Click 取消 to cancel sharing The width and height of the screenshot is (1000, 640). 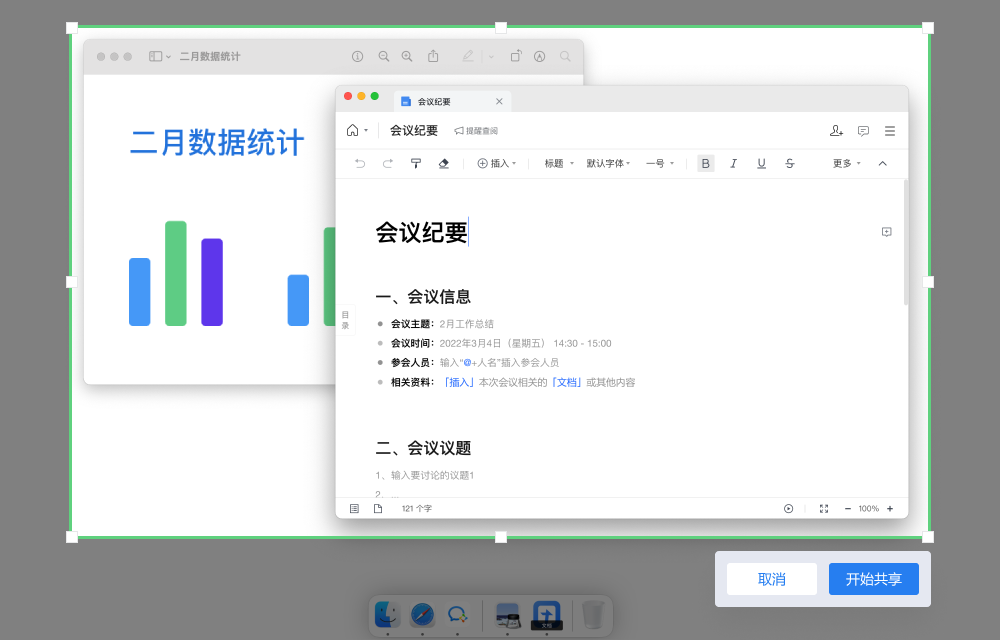point(772,579)
